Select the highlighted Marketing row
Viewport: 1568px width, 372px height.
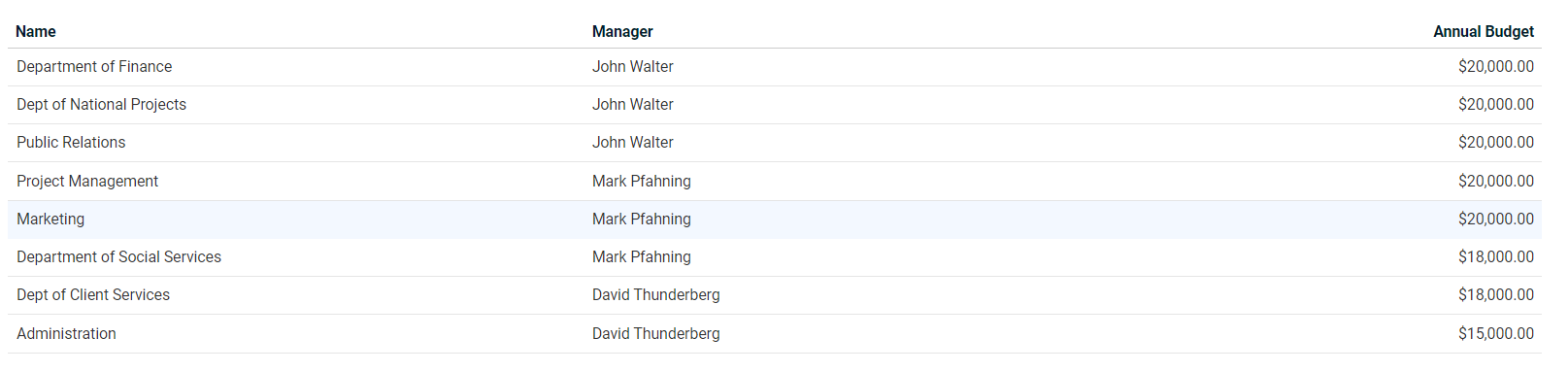774,220
